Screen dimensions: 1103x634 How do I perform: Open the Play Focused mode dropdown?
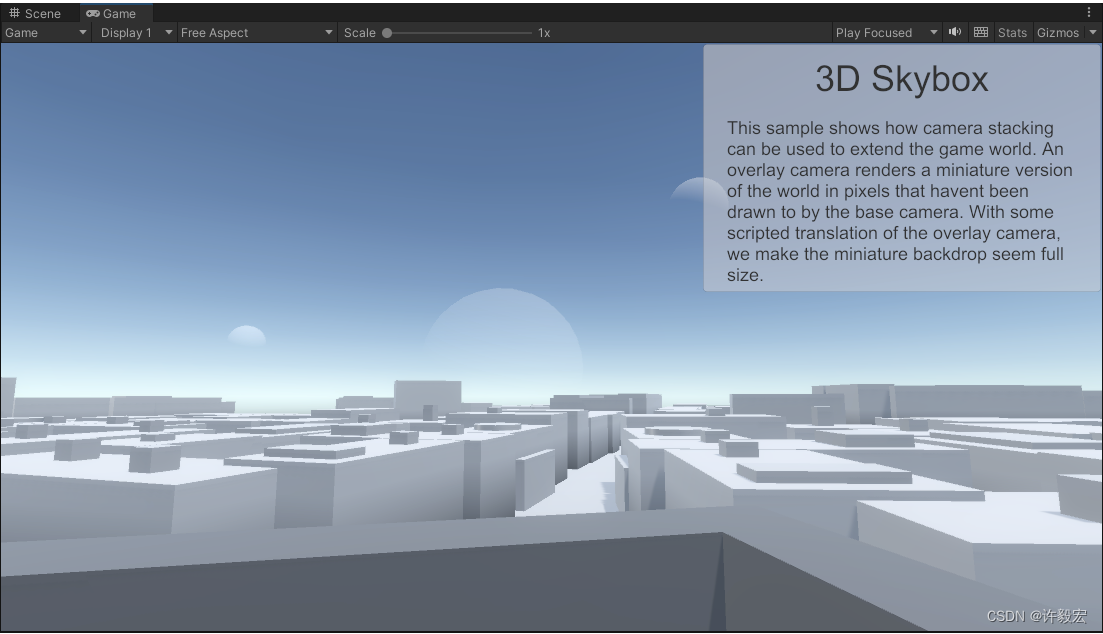pyautogui.click(x=885, y=32)
